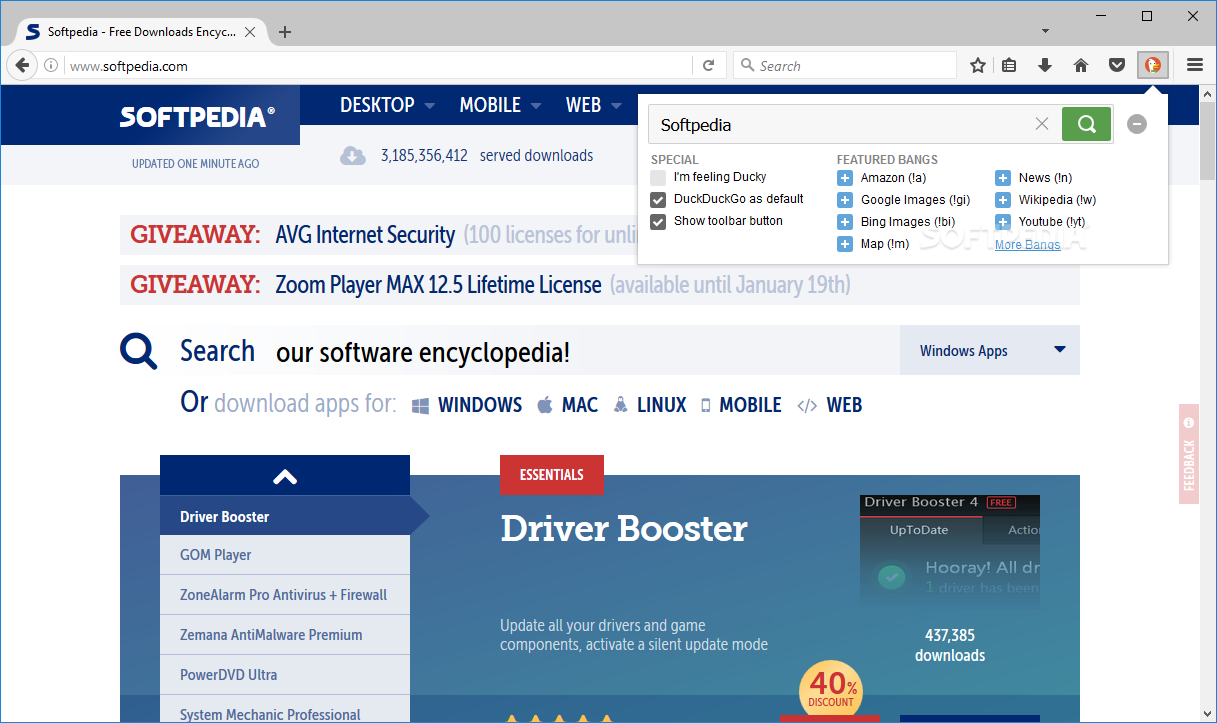Viewport: 1217px width, 723px height.
Task: Add the News (!n) bang
Action: (1003, 178)
